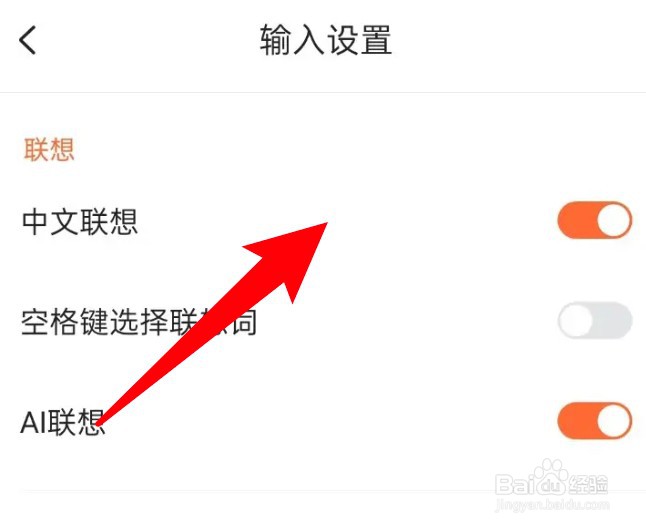The width and height of the screenshot is (646, 528).
Task: Tap the AI联想 setting label
Action: [x=63, y=422]
